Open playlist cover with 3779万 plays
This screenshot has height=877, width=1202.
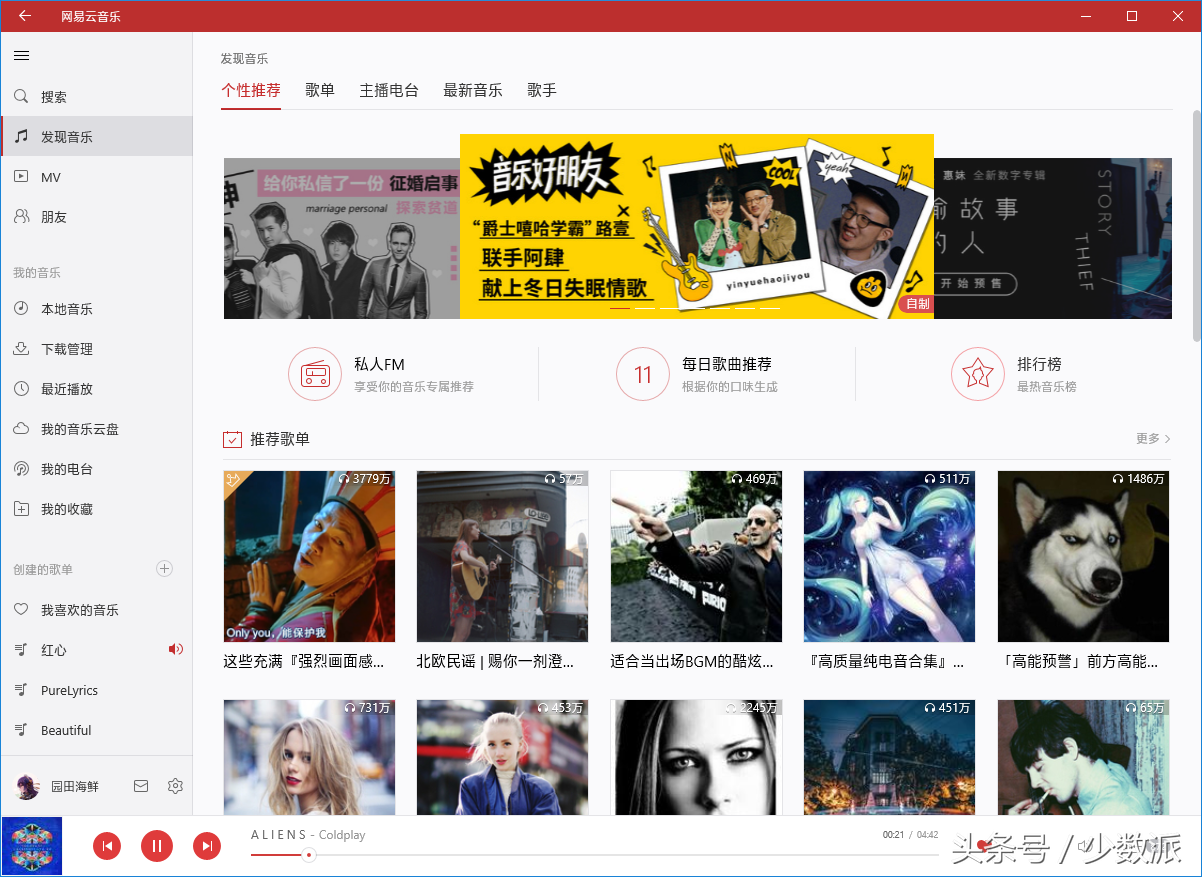click(x=309, y=556)
